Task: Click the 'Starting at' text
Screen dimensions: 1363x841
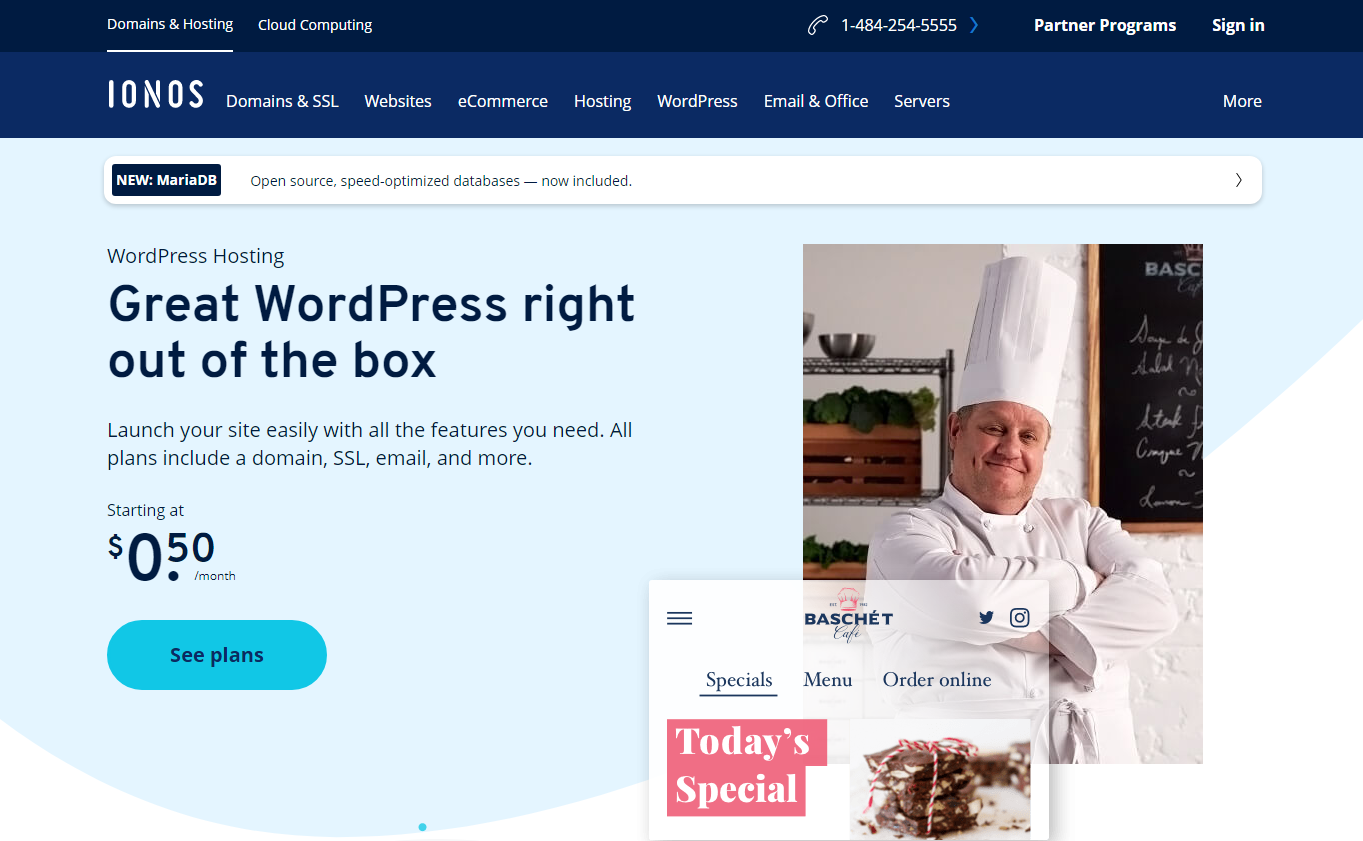Action: click(146, 510)
